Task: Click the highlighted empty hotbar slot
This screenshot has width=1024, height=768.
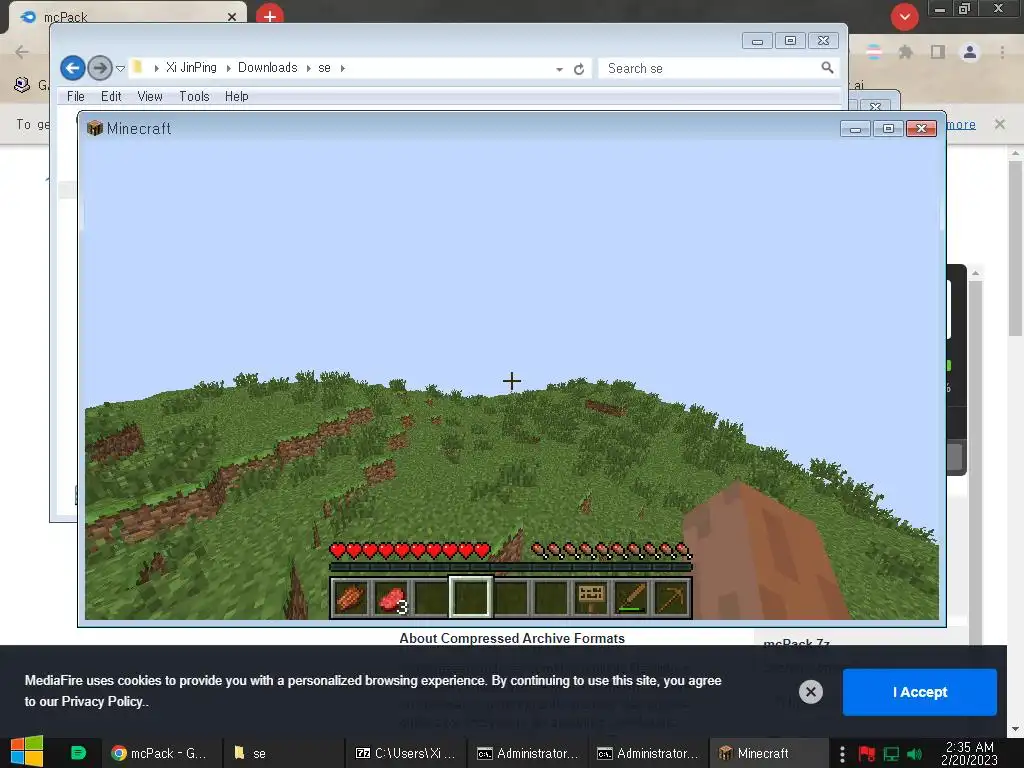Action: [x=471, y=598]
